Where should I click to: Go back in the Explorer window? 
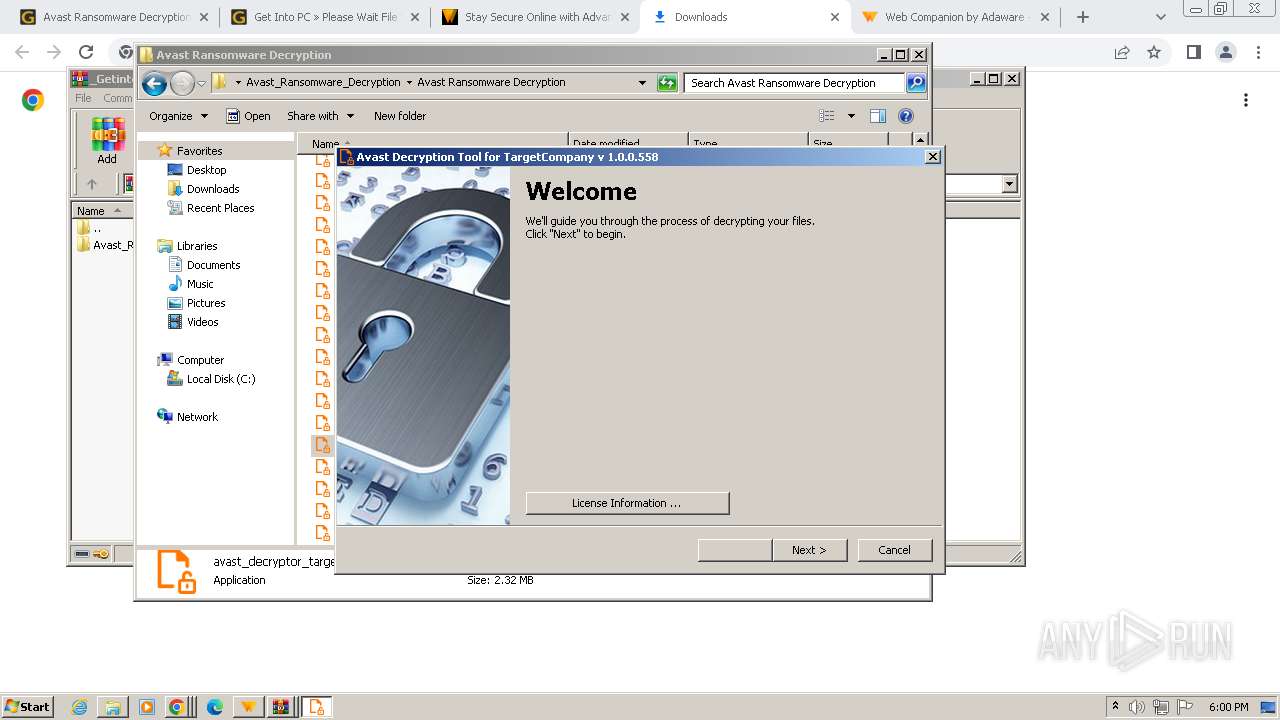(154, 83)
